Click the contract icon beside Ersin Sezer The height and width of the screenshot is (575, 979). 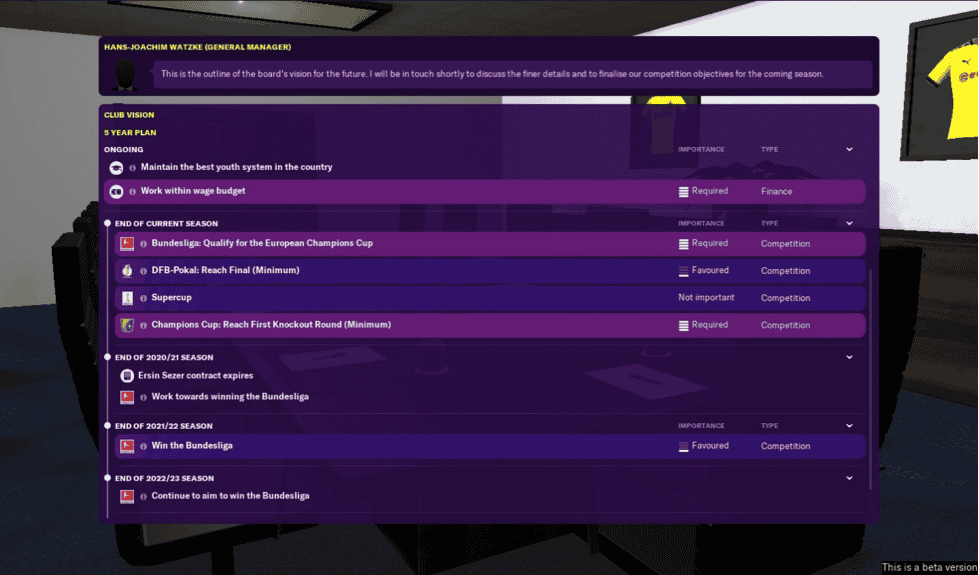pos(127,376)
